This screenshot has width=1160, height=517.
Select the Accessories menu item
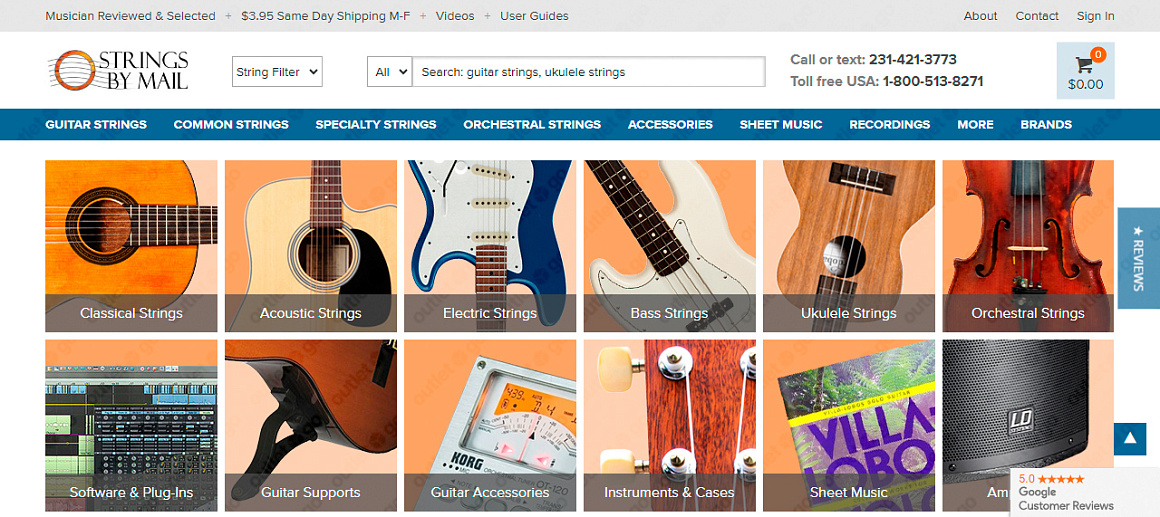[x=670, y=125]
